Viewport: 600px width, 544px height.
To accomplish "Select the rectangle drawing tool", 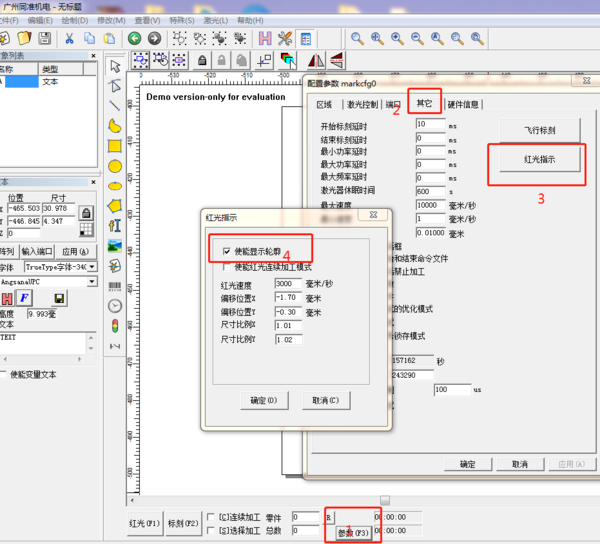I will click(x=115, y=145).
